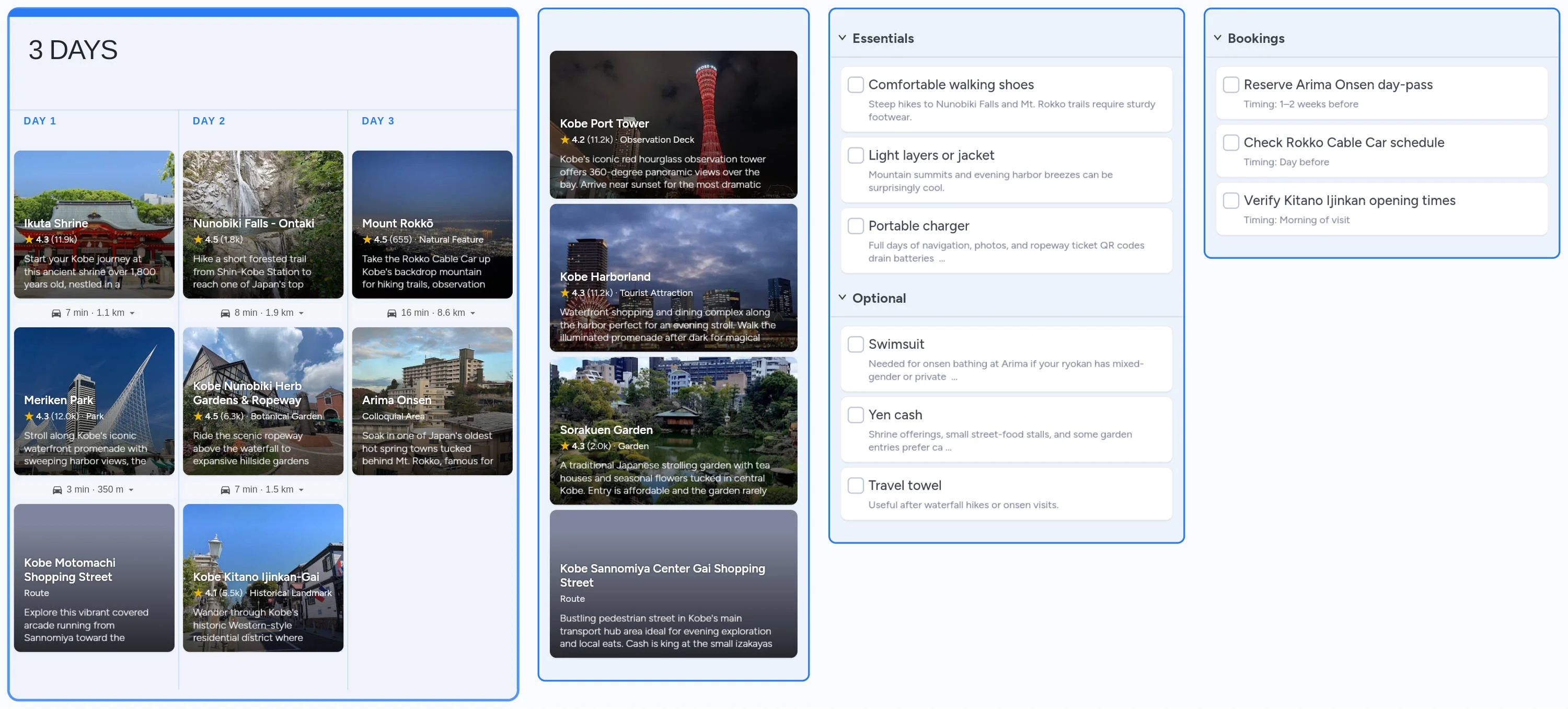The image size is (1568, 709).
Task: Check Comfortable walking shoes item
Action: click(x=856, y=85)
